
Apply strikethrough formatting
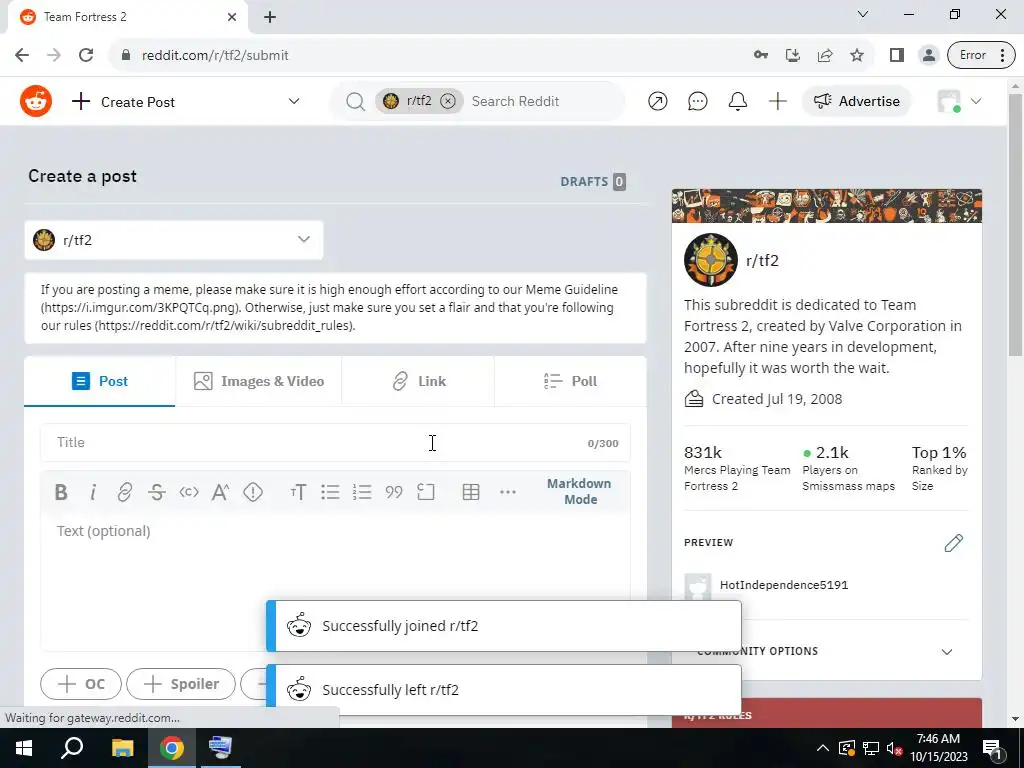click(156, 492)
